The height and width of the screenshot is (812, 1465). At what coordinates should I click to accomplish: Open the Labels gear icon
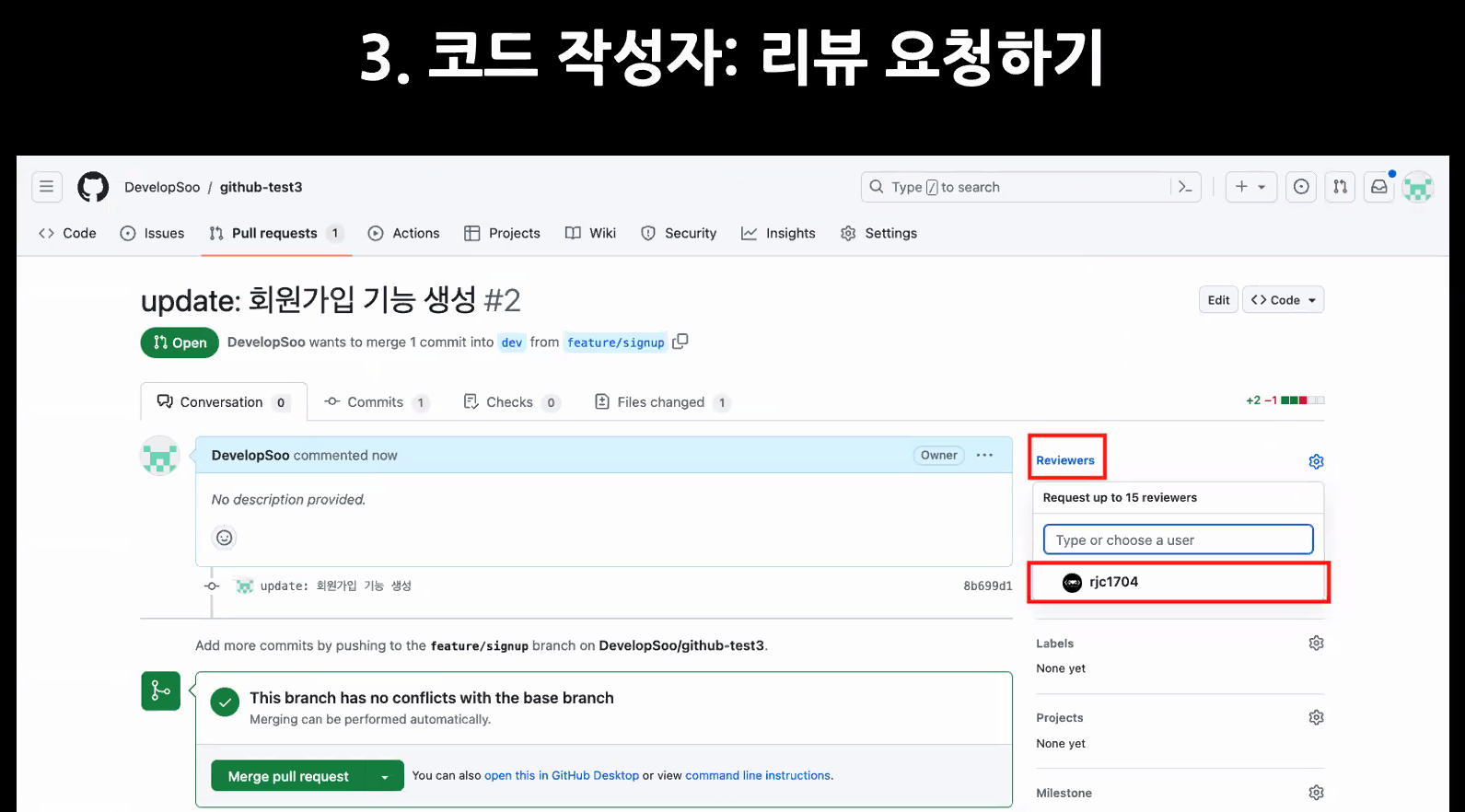click(x=1316, y=643)
